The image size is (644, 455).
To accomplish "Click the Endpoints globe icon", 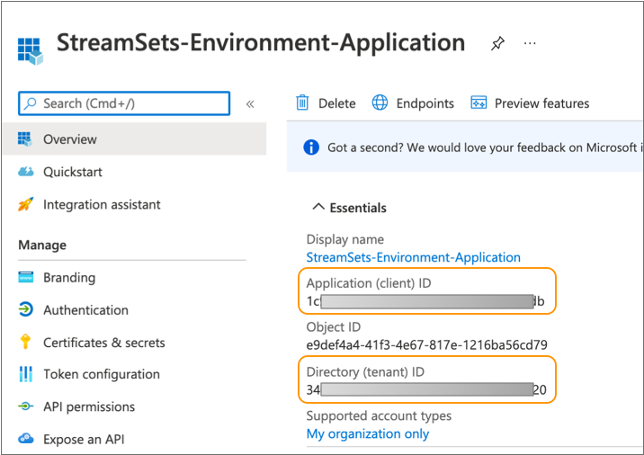I will pyautogui.click(x=380, y=103).
